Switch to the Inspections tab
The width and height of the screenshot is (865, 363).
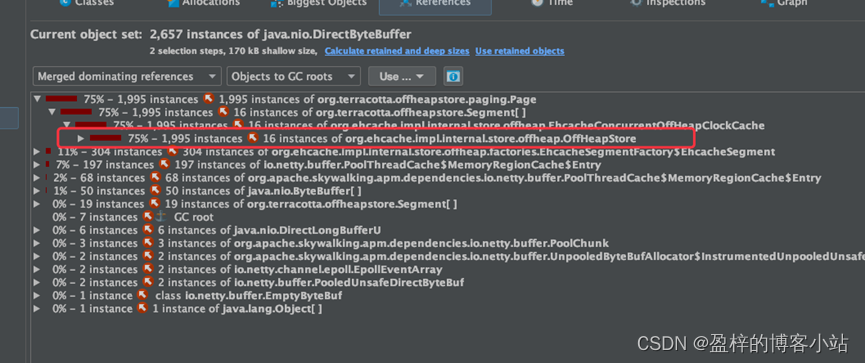point(668,3)
